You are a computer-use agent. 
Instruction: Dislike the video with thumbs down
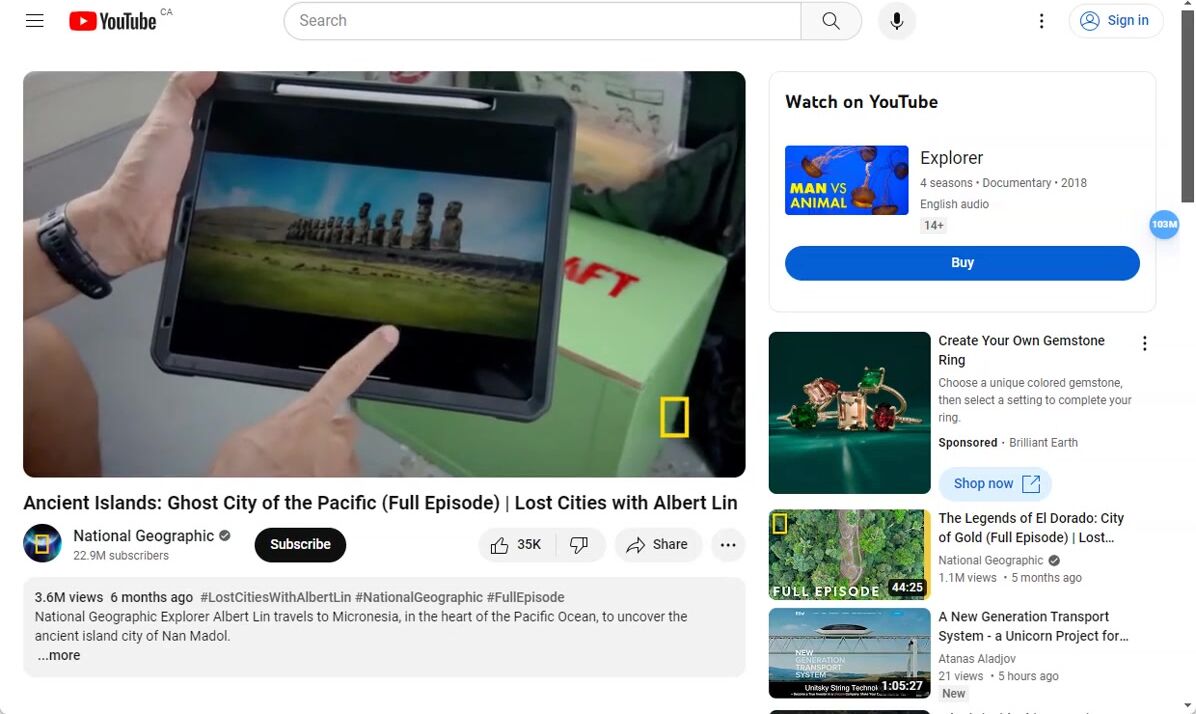tap(579, 545)
